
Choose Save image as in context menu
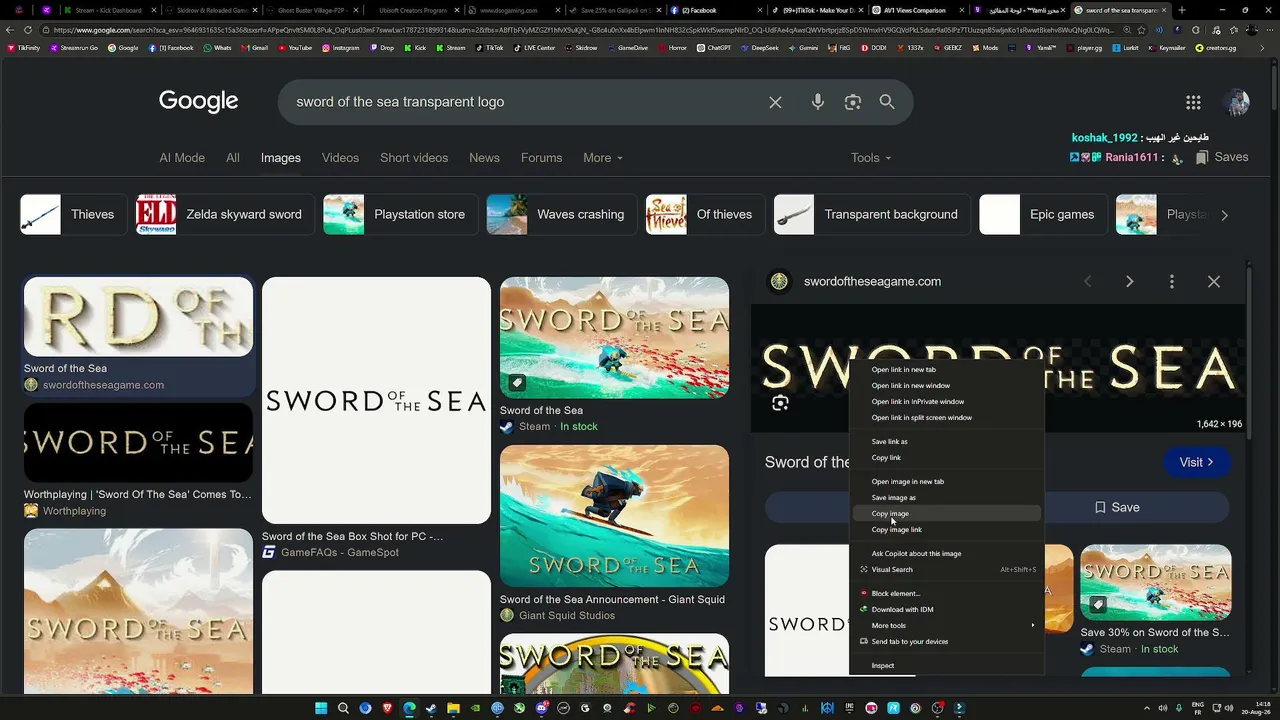[x=946, y=497]
